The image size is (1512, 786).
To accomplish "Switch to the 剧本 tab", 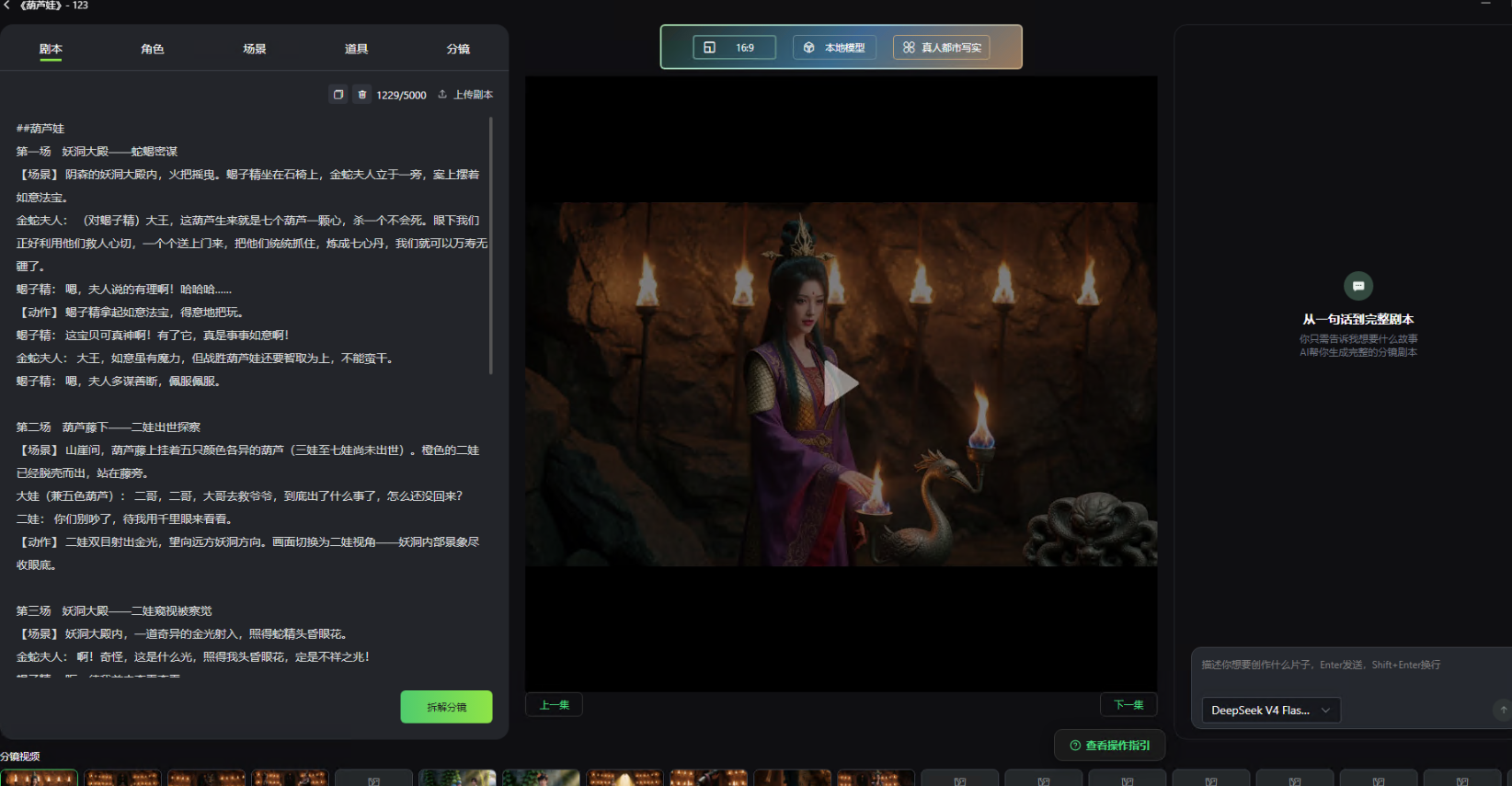I will [x=51, y=49].
